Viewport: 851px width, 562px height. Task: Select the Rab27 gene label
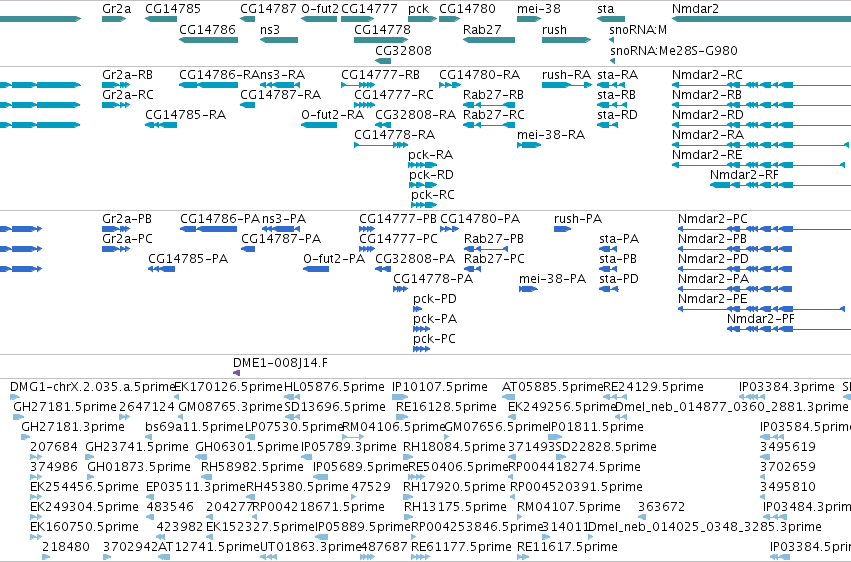pyautogui.click(x=482, y=29)
